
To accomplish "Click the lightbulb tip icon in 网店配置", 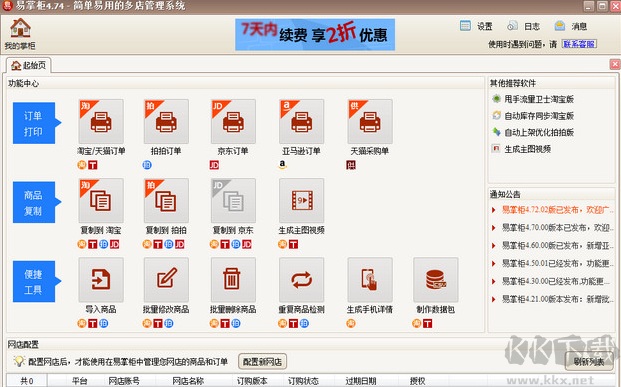I will (x=19, y=361).
